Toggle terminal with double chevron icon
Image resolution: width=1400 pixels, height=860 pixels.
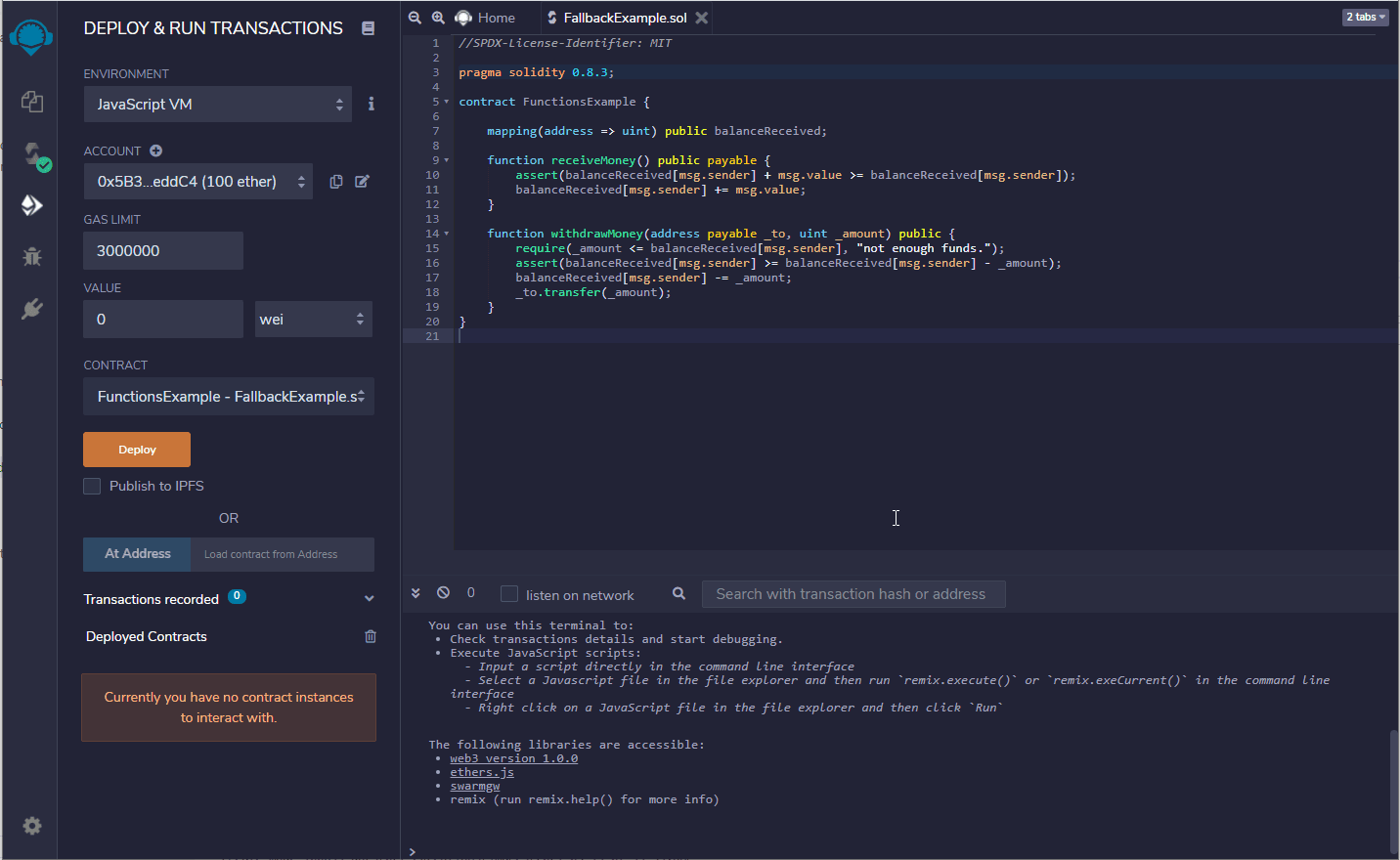[416, 593]
